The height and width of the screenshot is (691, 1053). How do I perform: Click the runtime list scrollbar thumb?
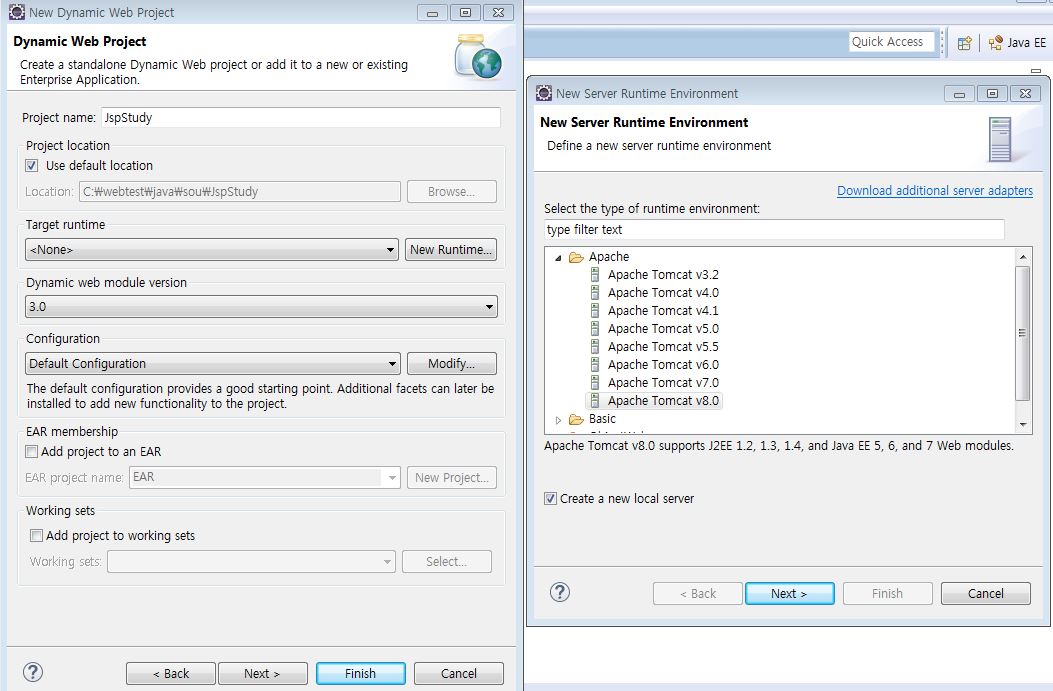coord(1022,333)
